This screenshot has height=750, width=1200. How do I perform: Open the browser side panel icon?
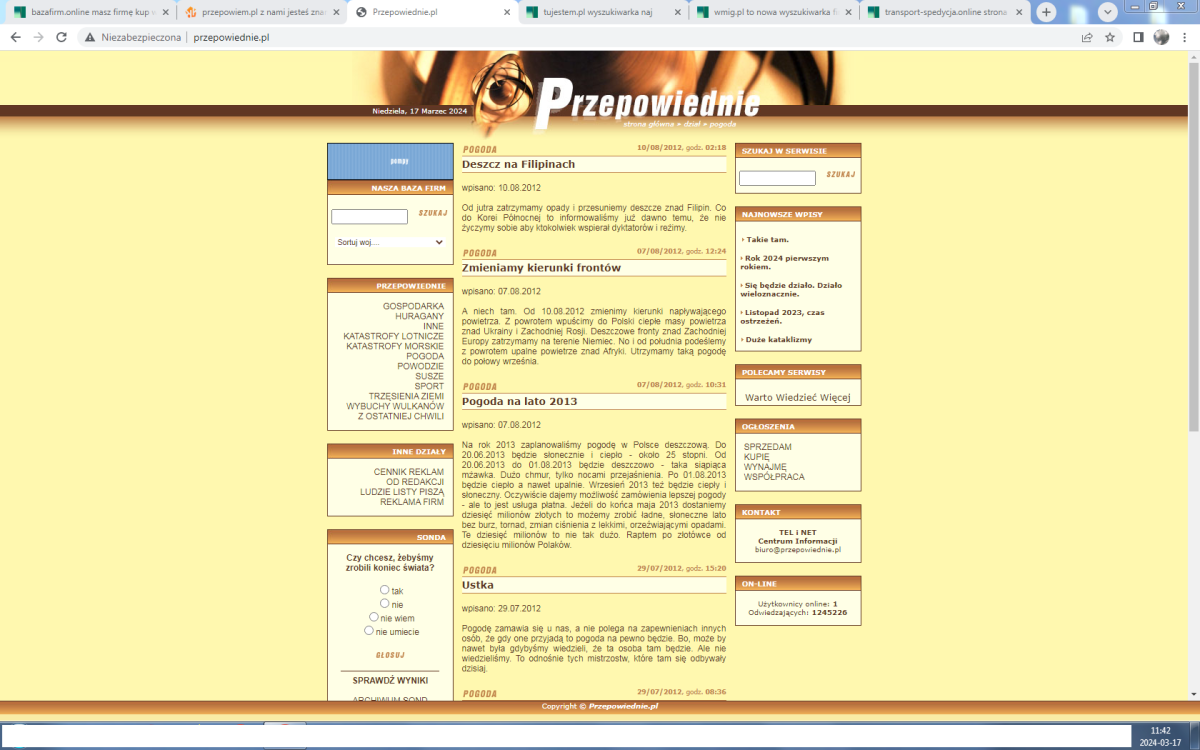[x=1138, y=37]
